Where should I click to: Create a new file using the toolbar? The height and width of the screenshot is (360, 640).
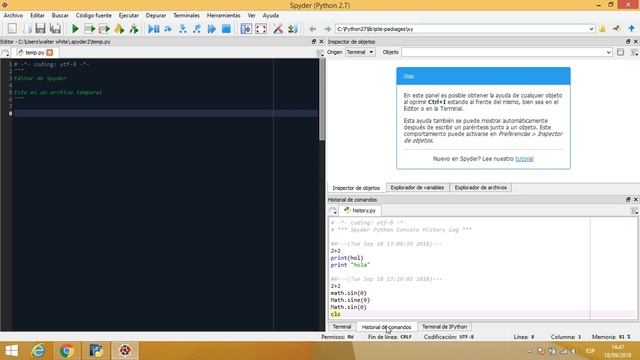click(12, 29)
